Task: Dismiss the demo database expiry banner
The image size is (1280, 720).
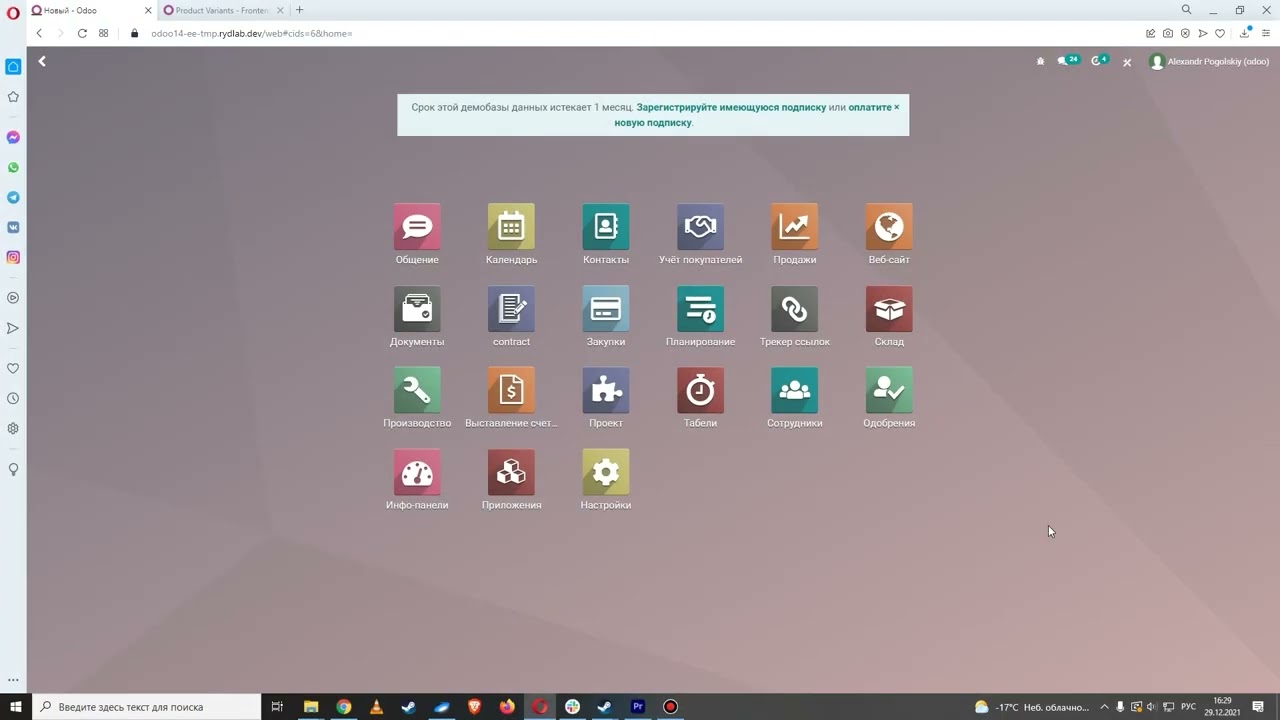Action: tap(896, 107)
